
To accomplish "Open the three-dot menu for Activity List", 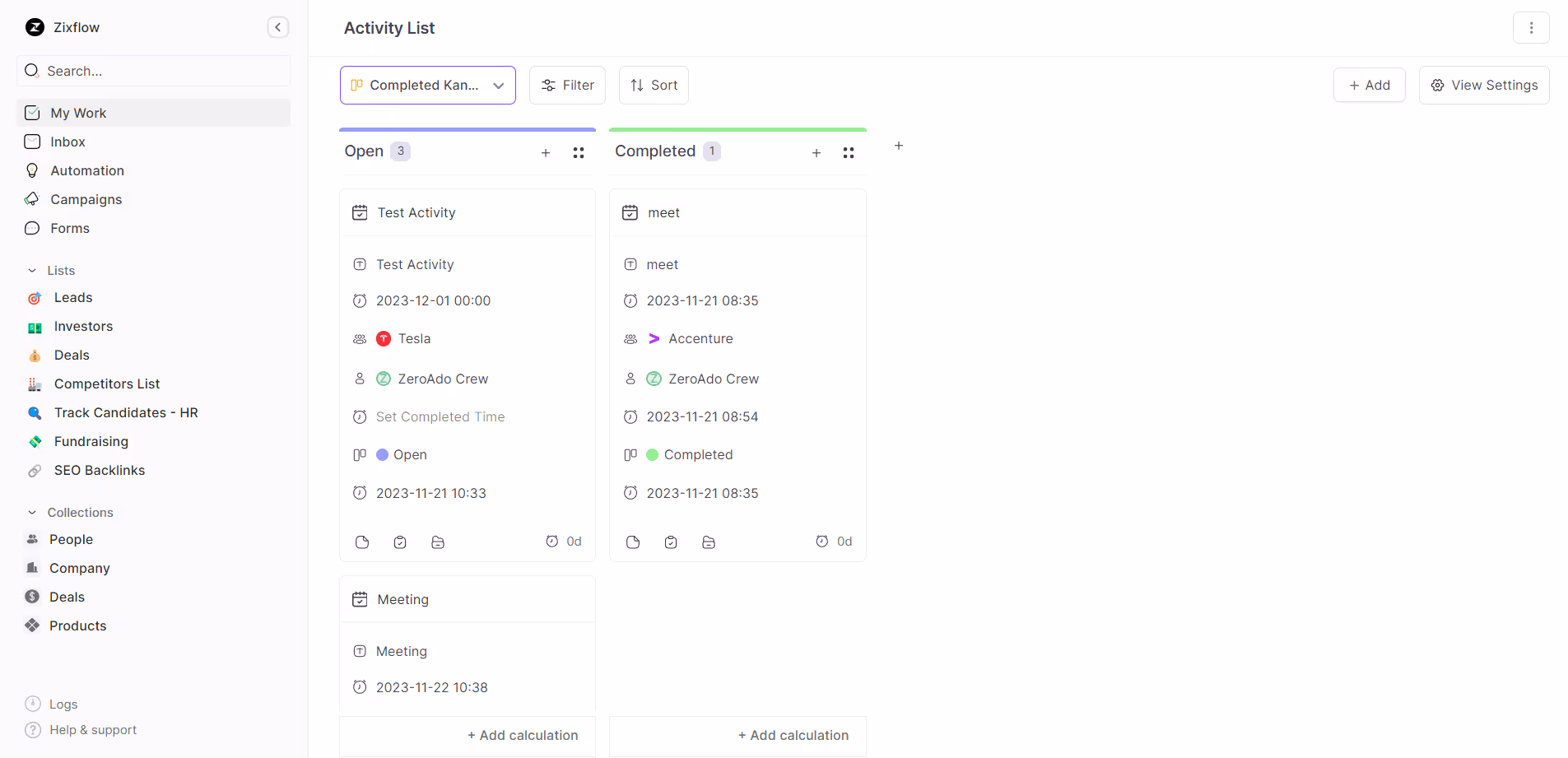I will coord(1531,28).
